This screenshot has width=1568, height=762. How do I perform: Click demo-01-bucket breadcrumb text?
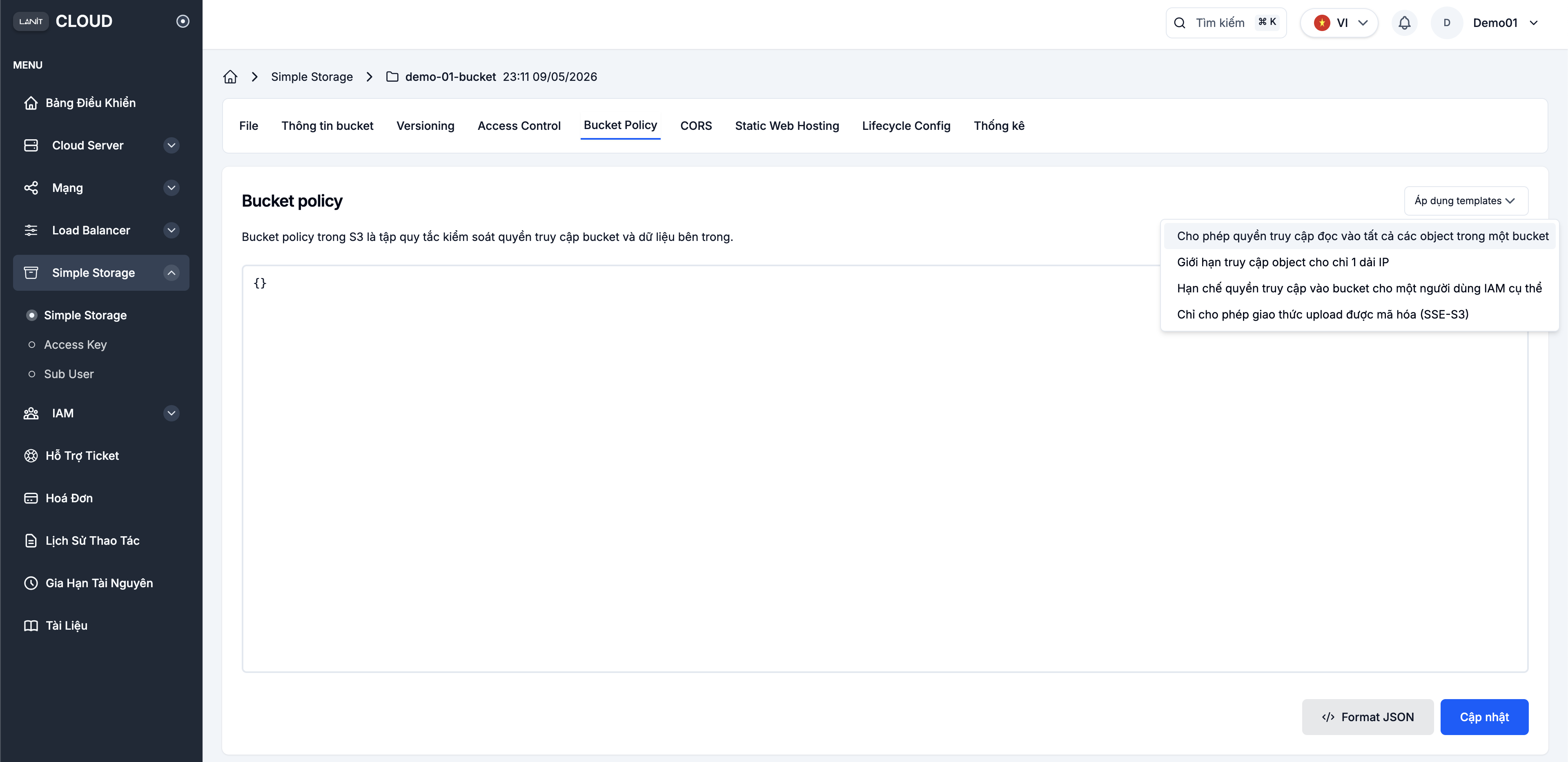tap(450, 77)
